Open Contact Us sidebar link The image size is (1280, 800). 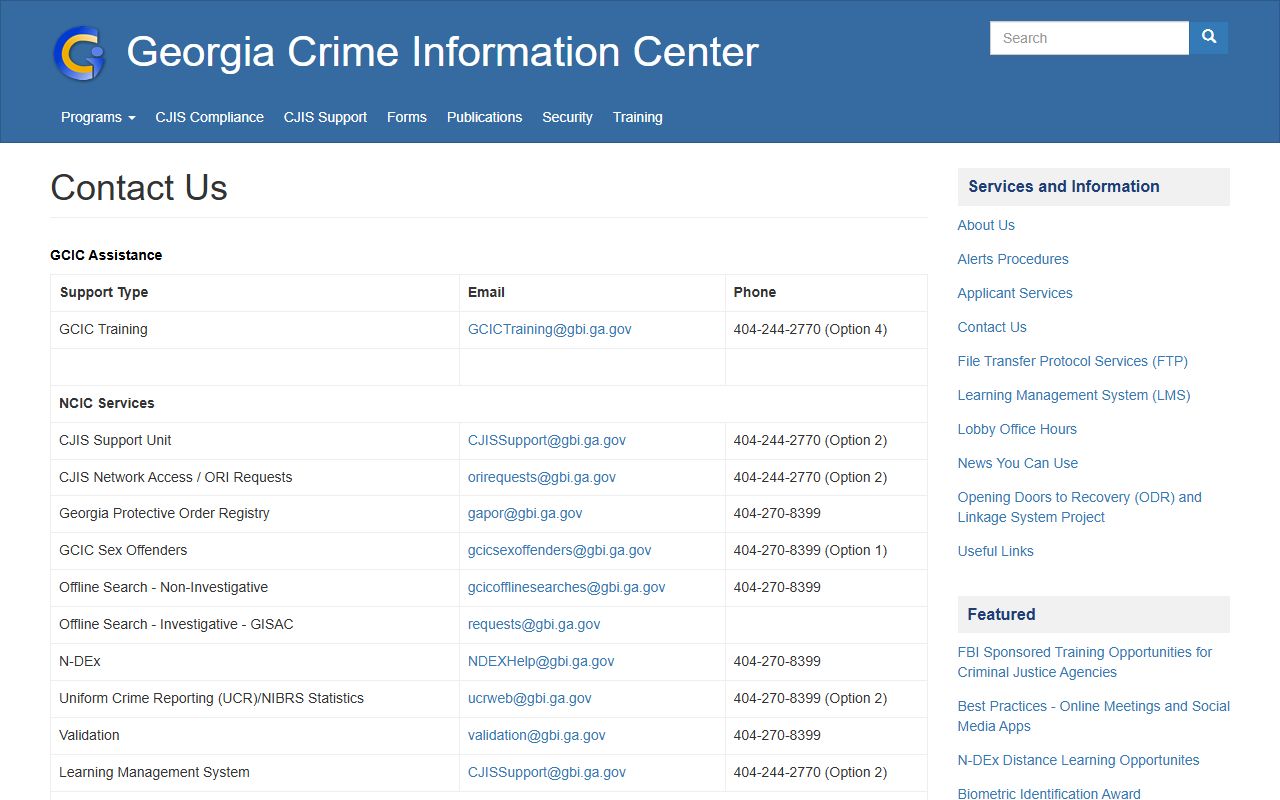pyautogui.click(x=992, y=327)
